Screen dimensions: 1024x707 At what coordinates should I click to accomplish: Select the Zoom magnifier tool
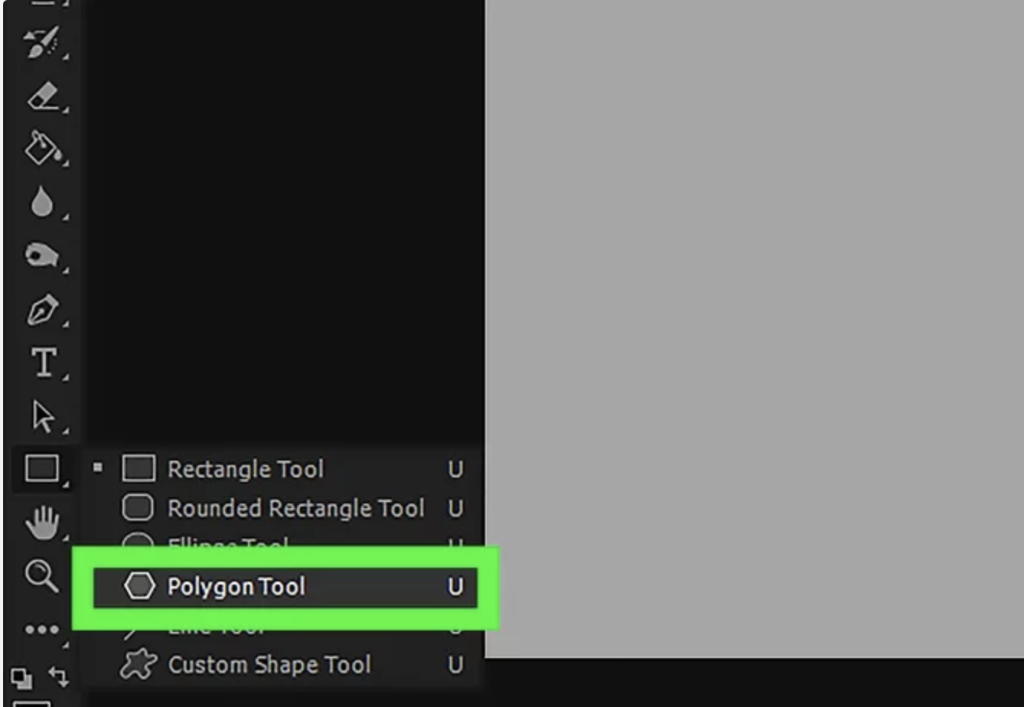click(41, 575)
